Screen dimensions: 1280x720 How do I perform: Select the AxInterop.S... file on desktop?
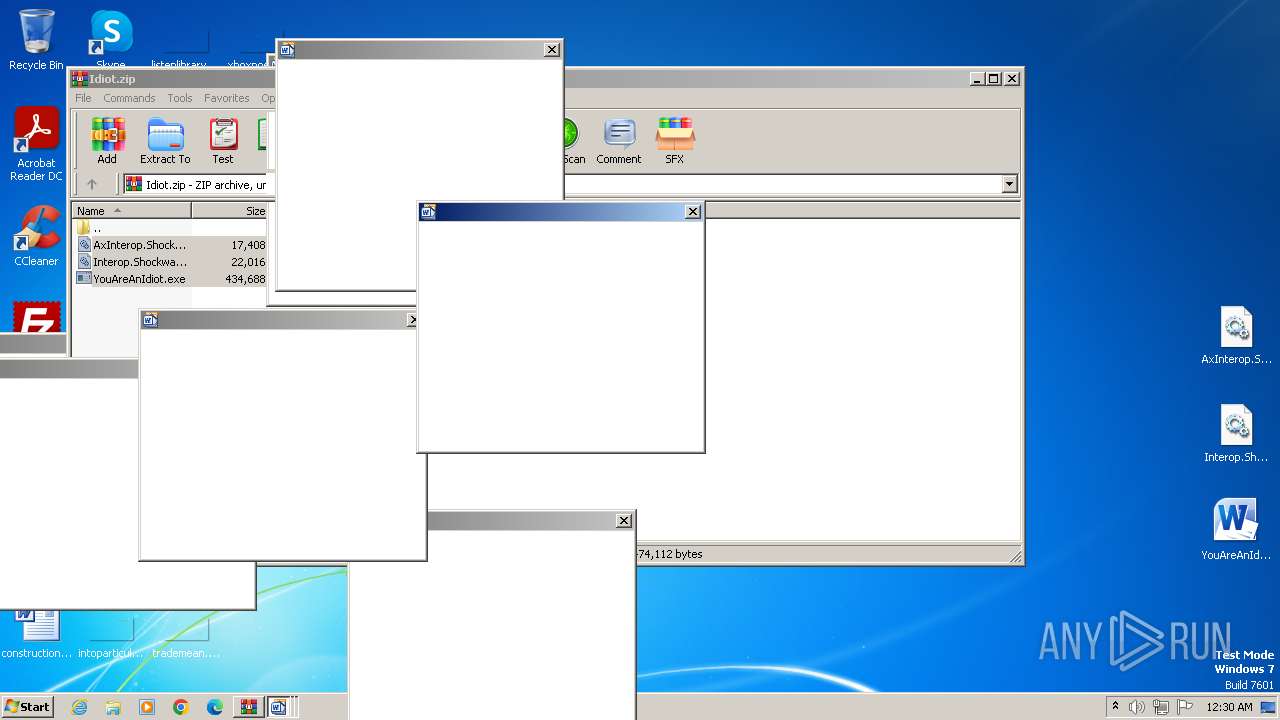pos(1237,336)
